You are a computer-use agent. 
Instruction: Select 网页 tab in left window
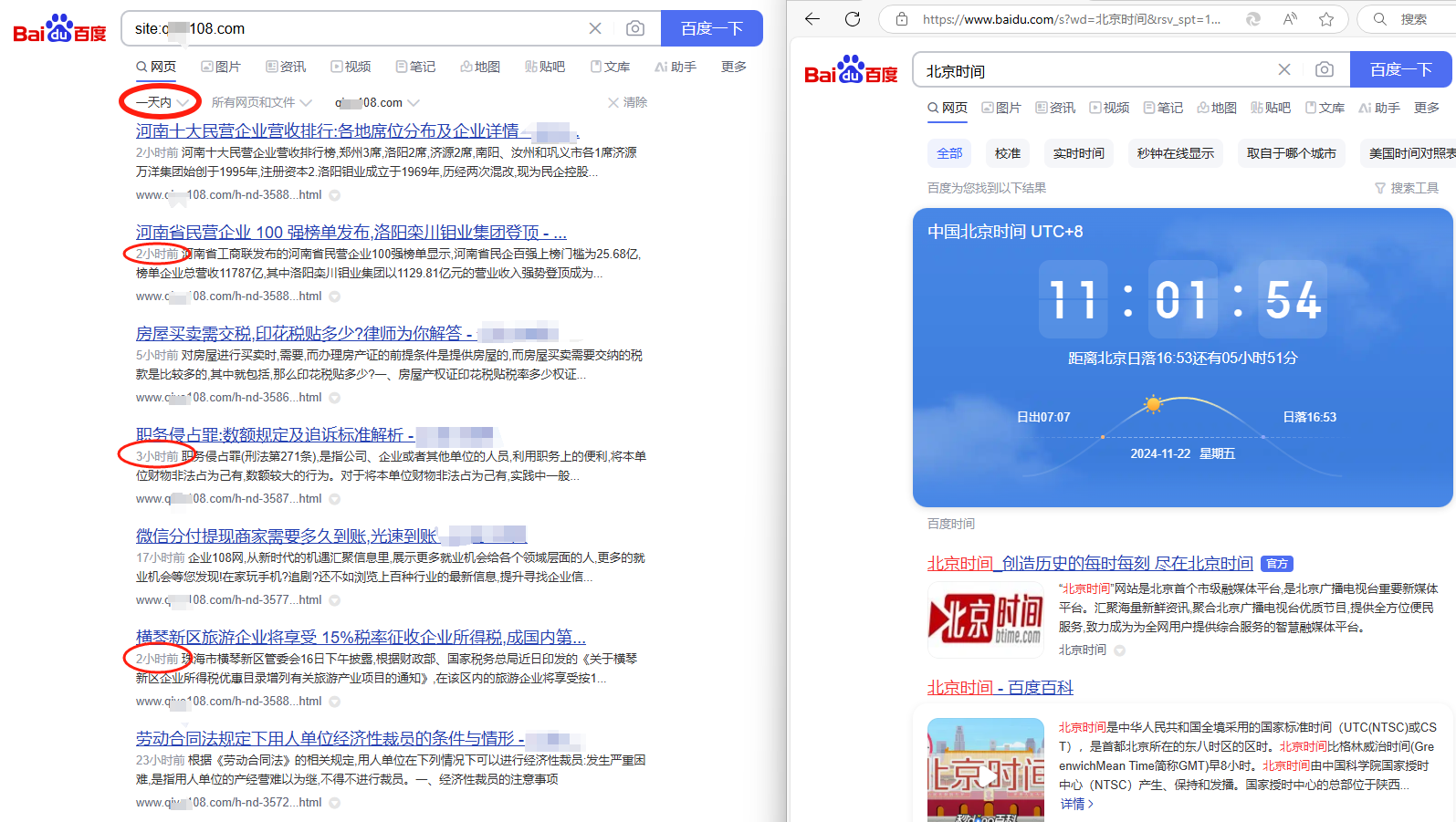click(x=156, y=67)
